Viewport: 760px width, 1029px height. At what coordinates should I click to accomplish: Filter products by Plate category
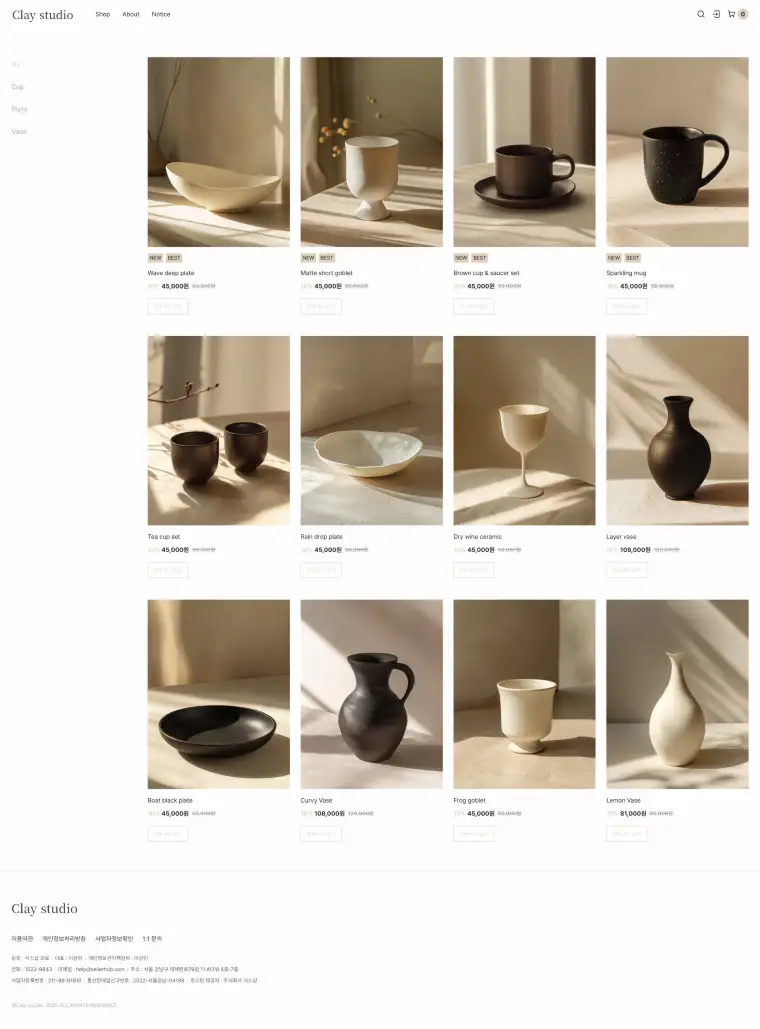pos(19,109)
